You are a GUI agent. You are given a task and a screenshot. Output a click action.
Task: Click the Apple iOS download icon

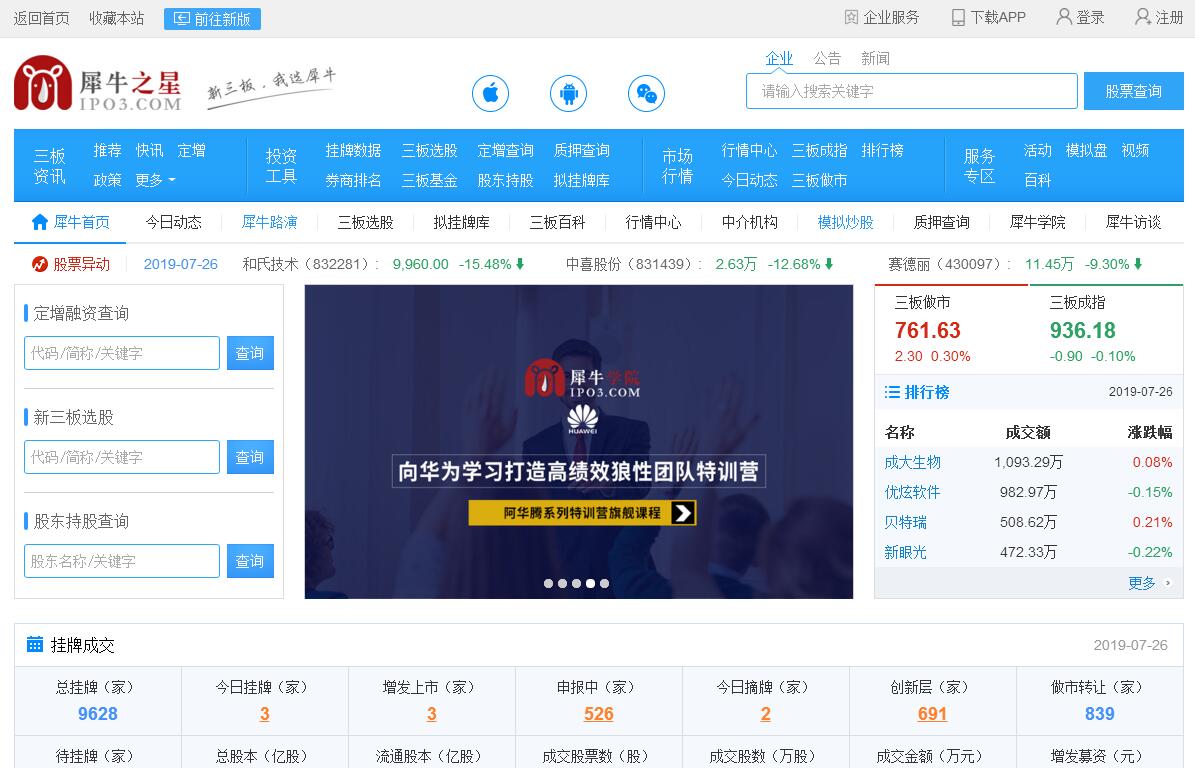pyautogui.click(x=490, y=94)
